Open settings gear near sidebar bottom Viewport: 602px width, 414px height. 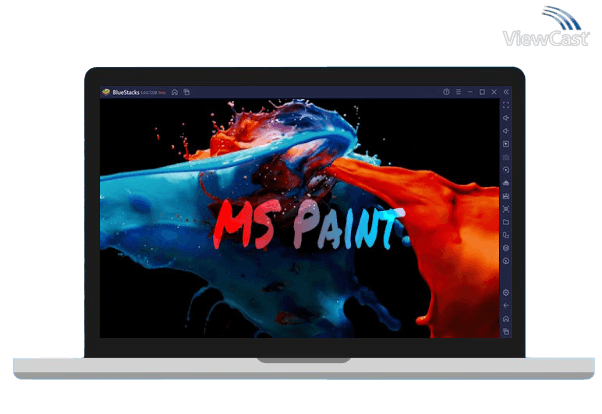[506, 293]
